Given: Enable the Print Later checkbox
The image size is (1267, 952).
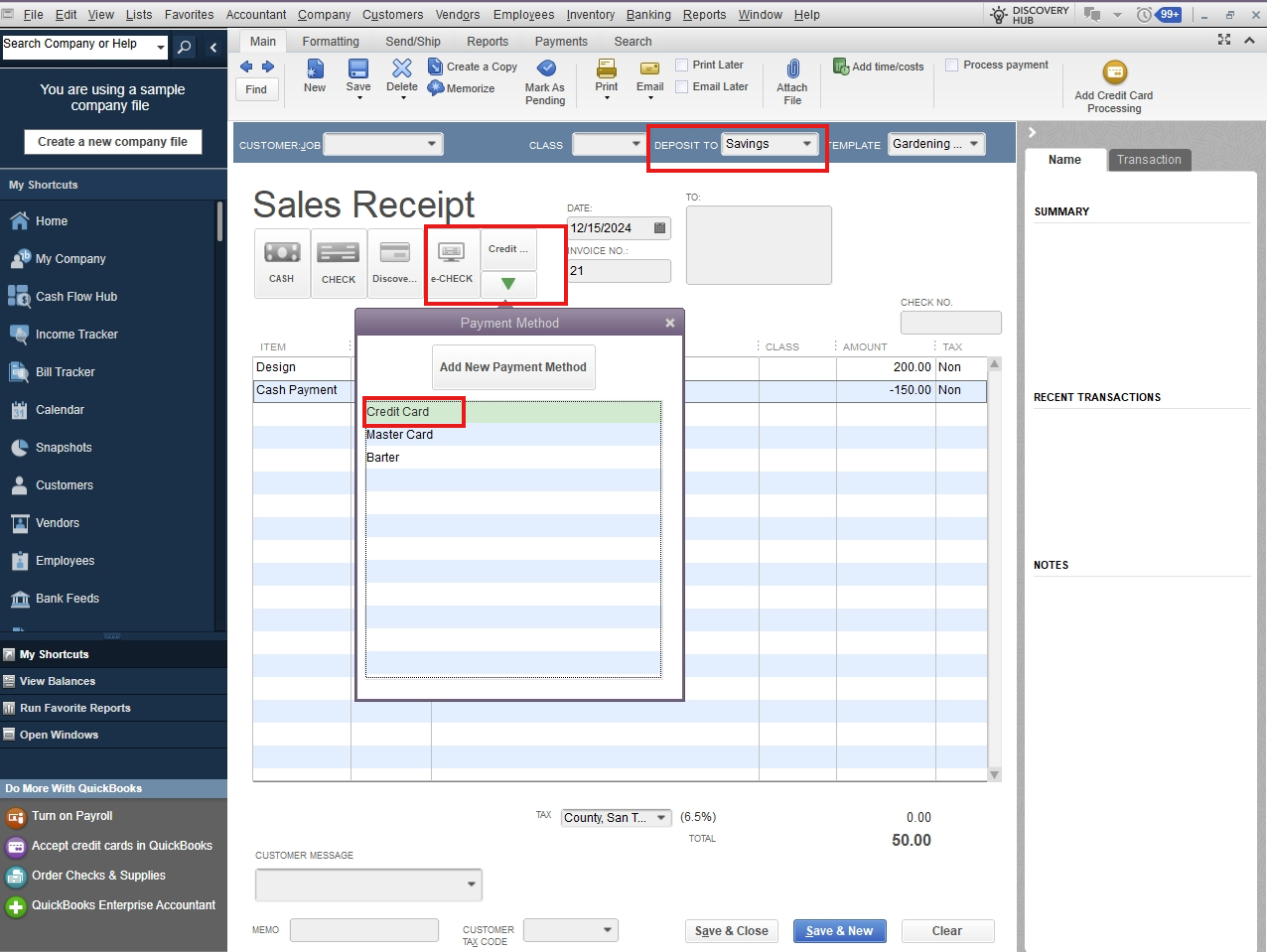Looking at the screenshot, I should [x=682, y=66].
